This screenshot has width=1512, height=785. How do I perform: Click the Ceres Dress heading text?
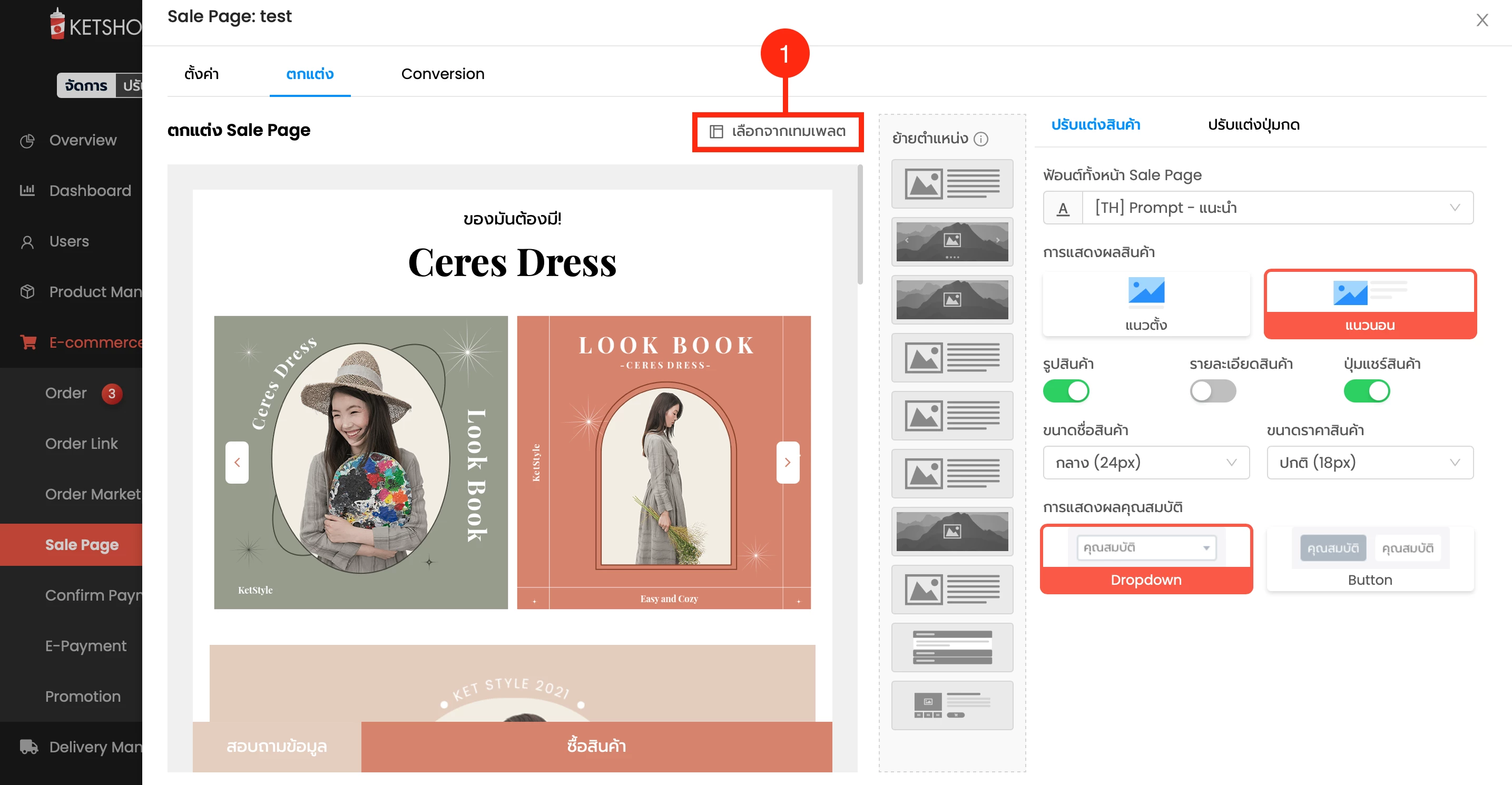click(512, 262)
